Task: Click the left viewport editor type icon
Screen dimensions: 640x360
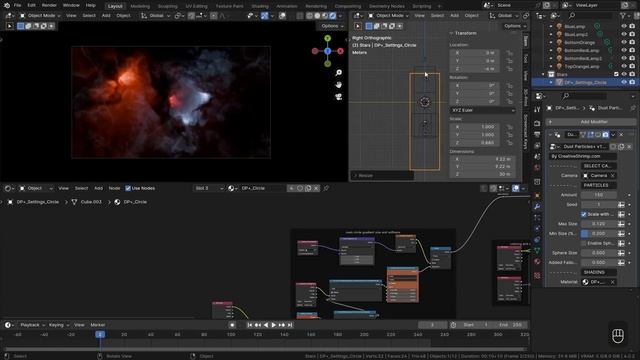Action: [x=9, y=16]
